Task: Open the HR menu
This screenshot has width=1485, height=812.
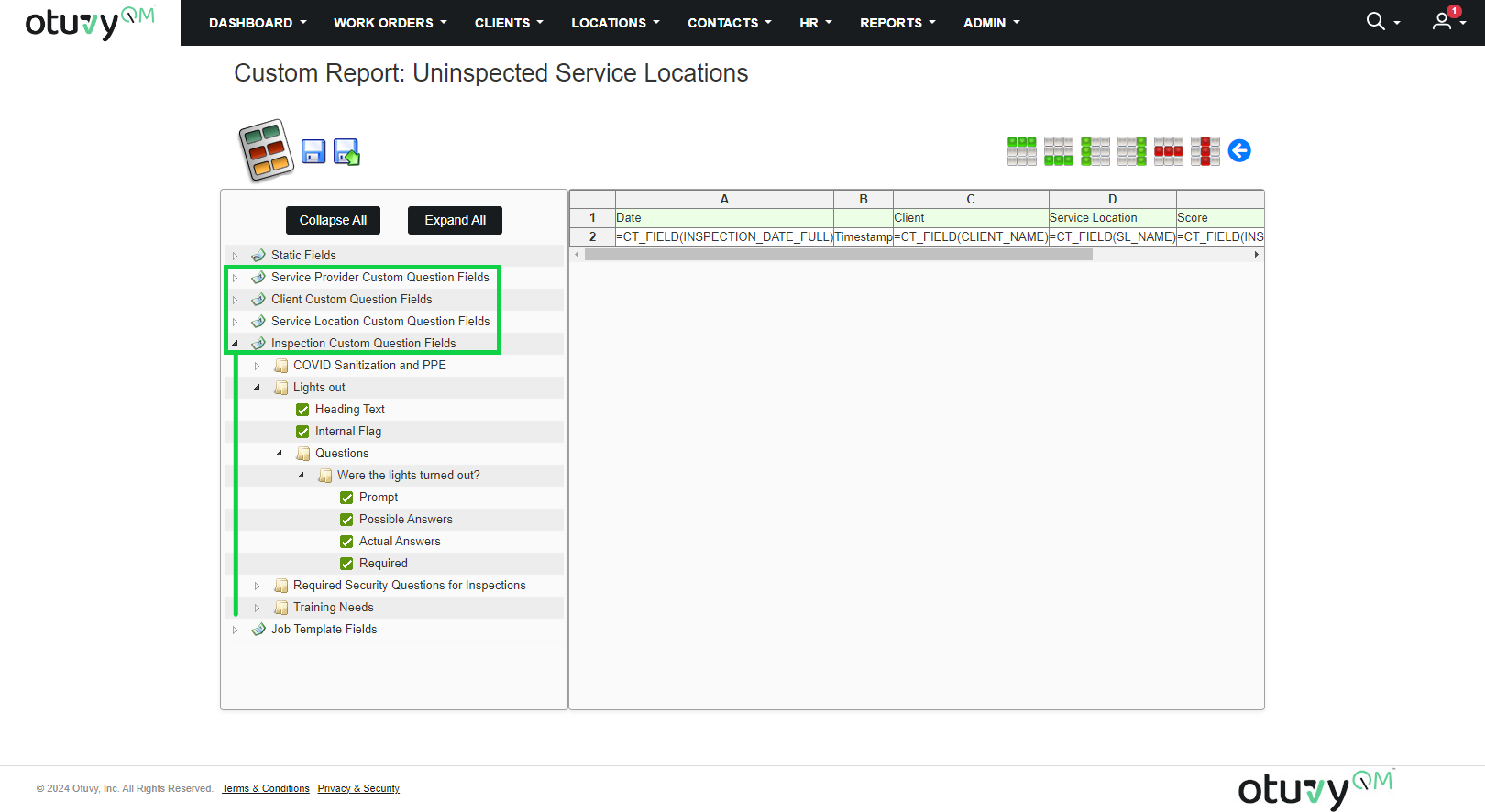Action: (x=815, y=23)
